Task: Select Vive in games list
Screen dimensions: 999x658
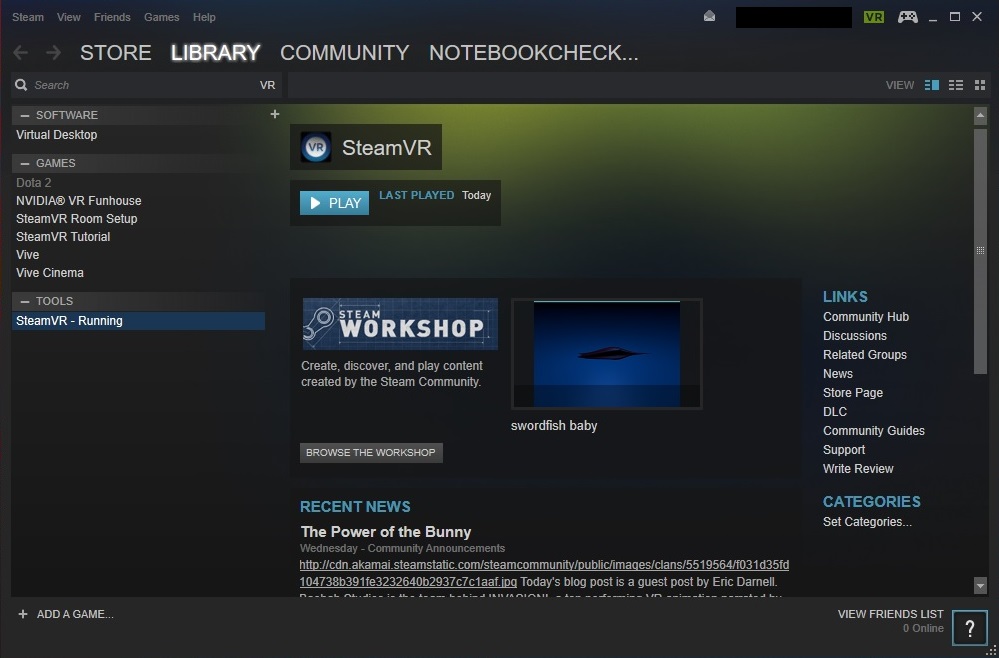Action: tap(27, 255)
